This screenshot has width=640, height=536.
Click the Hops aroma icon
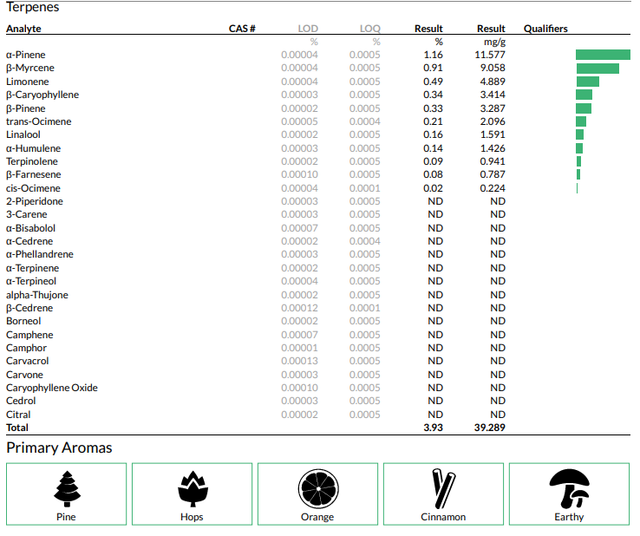click(193, 489)
